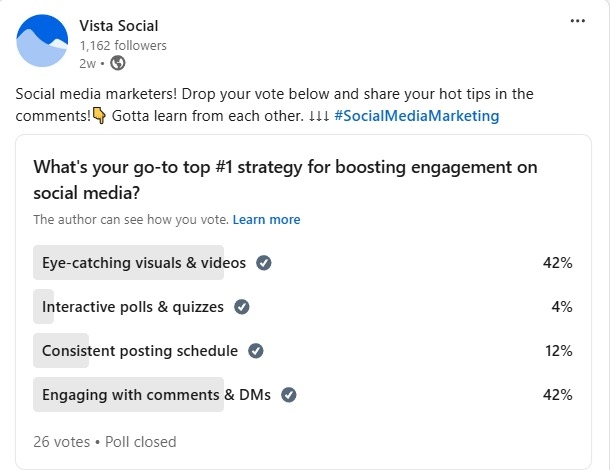Select the Consistent posting schedule option
Viewport: 610px width, 470px height.
click(x=139, y=351)
